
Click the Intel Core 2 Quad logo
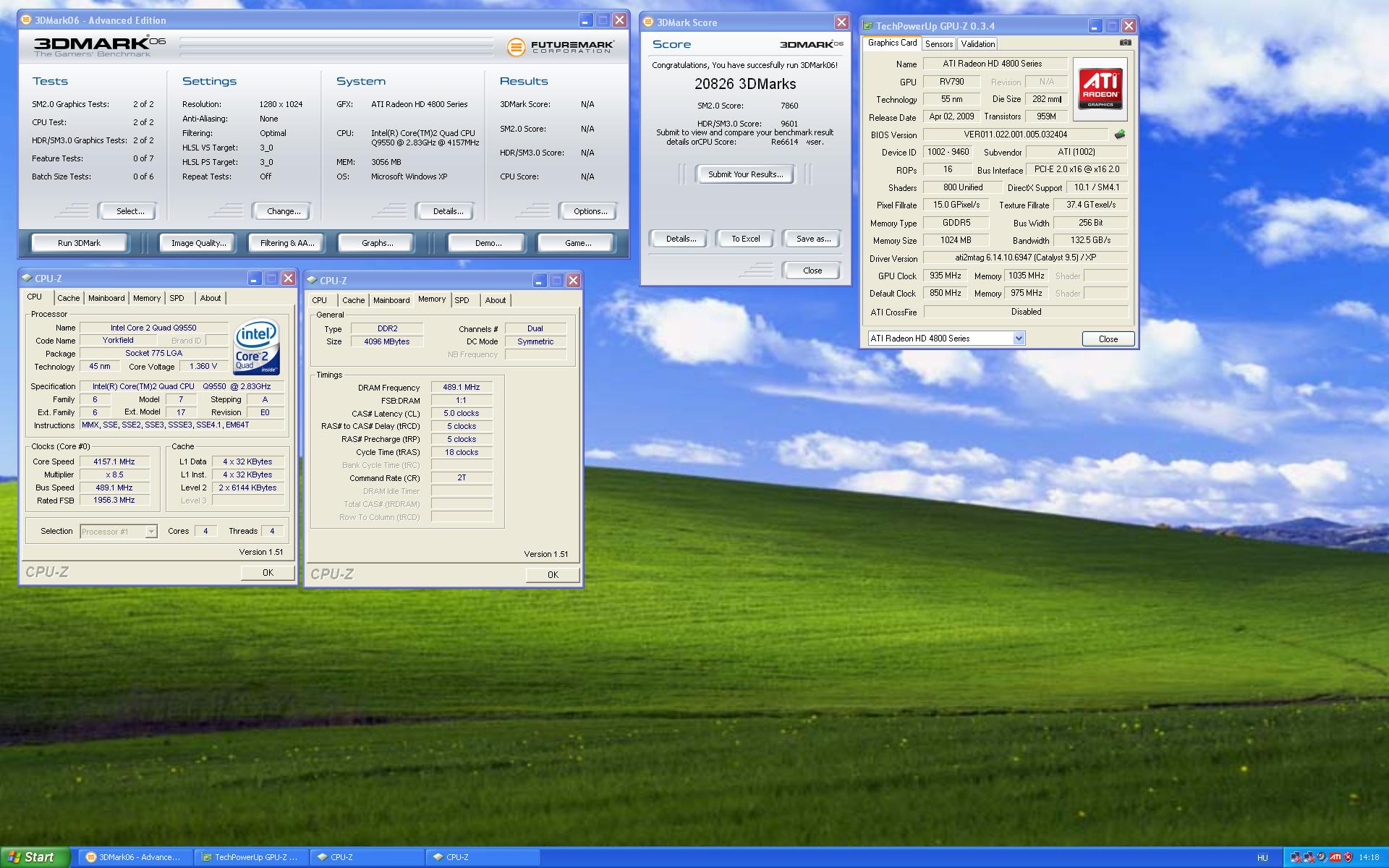pos(256,347)
